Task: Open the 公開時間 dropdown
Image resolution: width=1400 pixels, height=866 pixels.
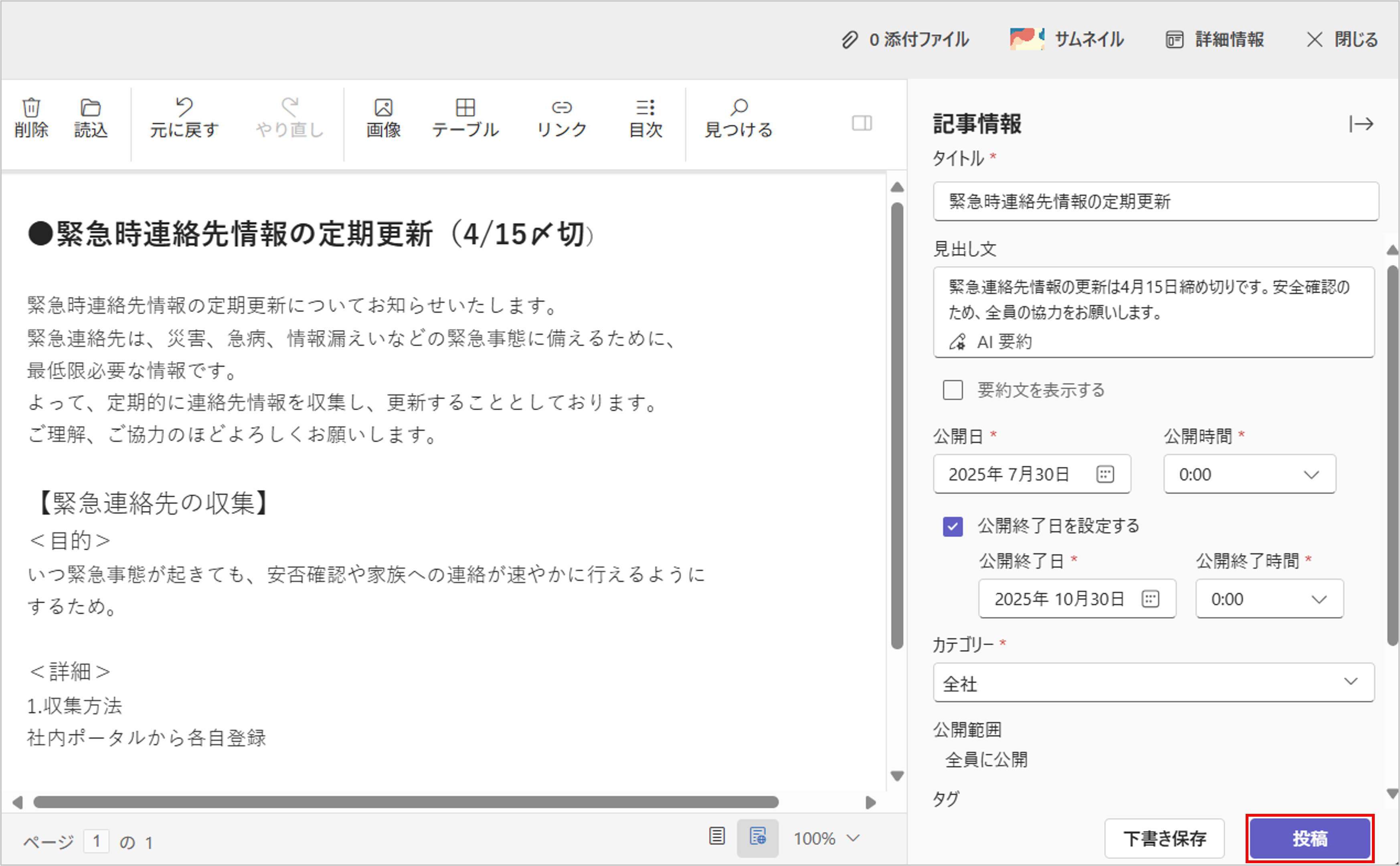Action: point(1249,474)
